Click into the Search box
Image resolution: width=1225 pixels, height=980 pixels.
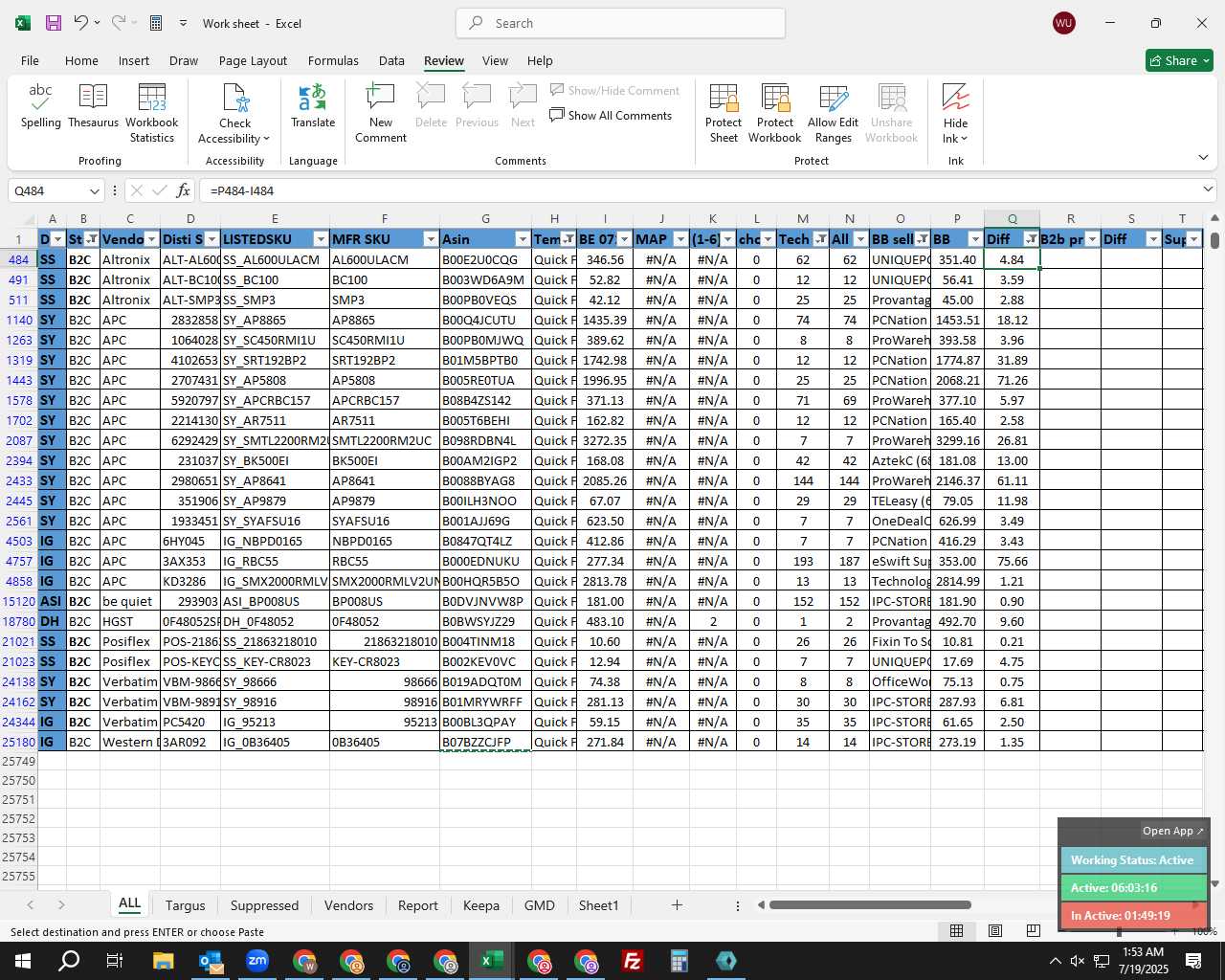click(620, 23)
